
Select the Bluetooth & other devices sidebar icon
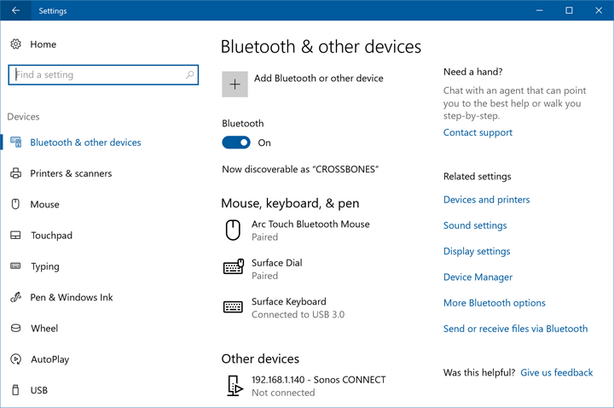click(16, 142)
